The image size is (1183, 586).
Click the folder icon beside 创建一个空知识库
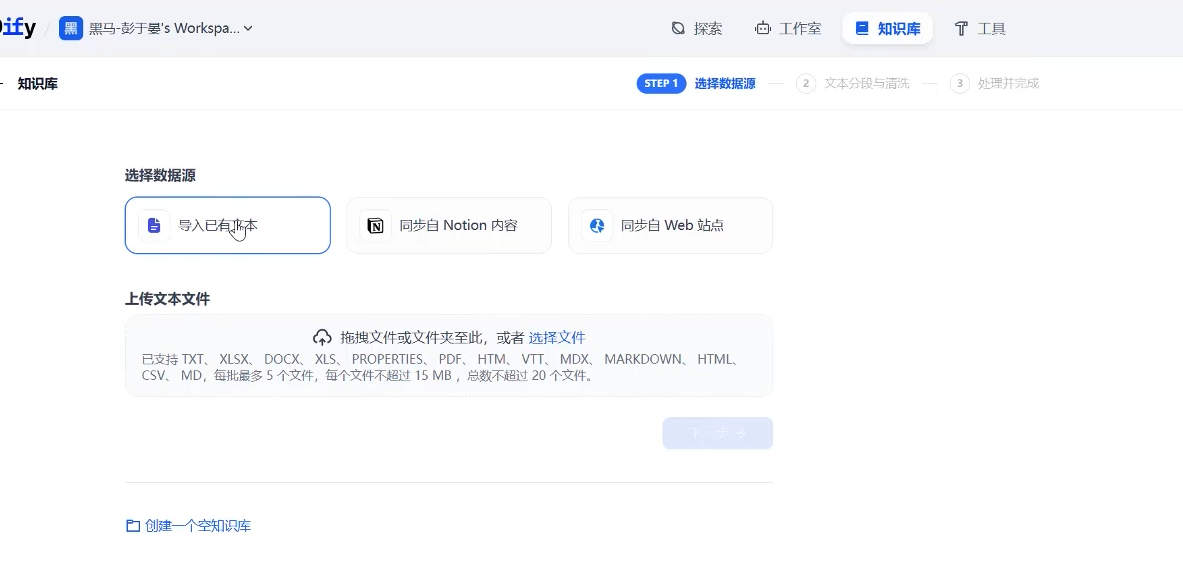click(133, 526)
